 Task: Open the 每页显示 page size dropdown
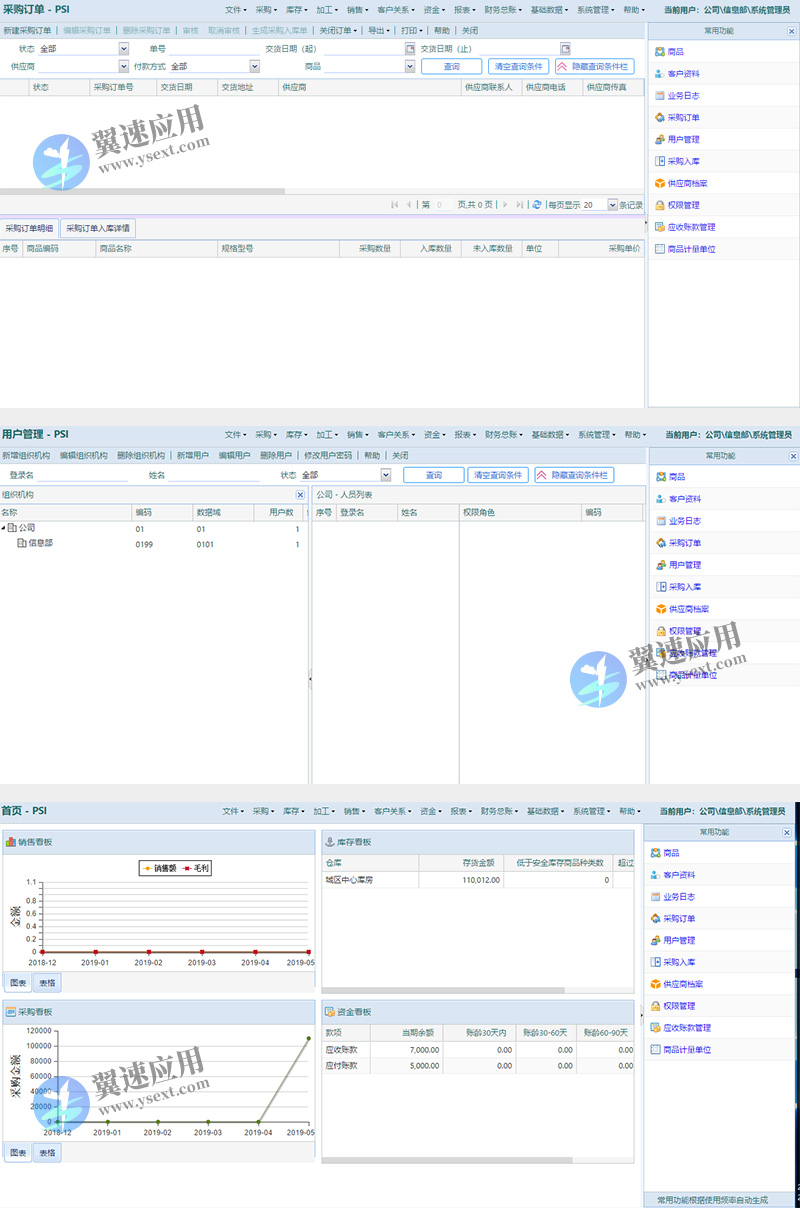(x=612, y=204)
